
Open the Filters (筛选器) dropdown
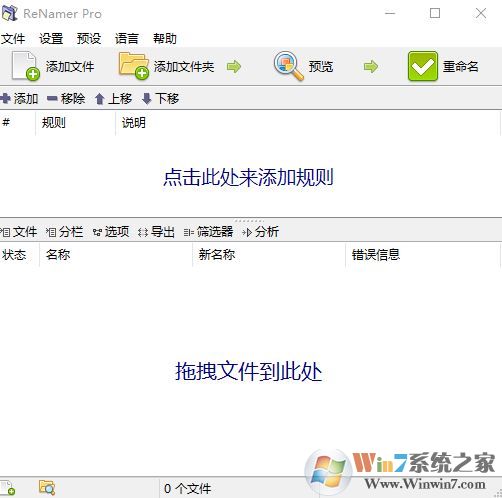[208, 232]
